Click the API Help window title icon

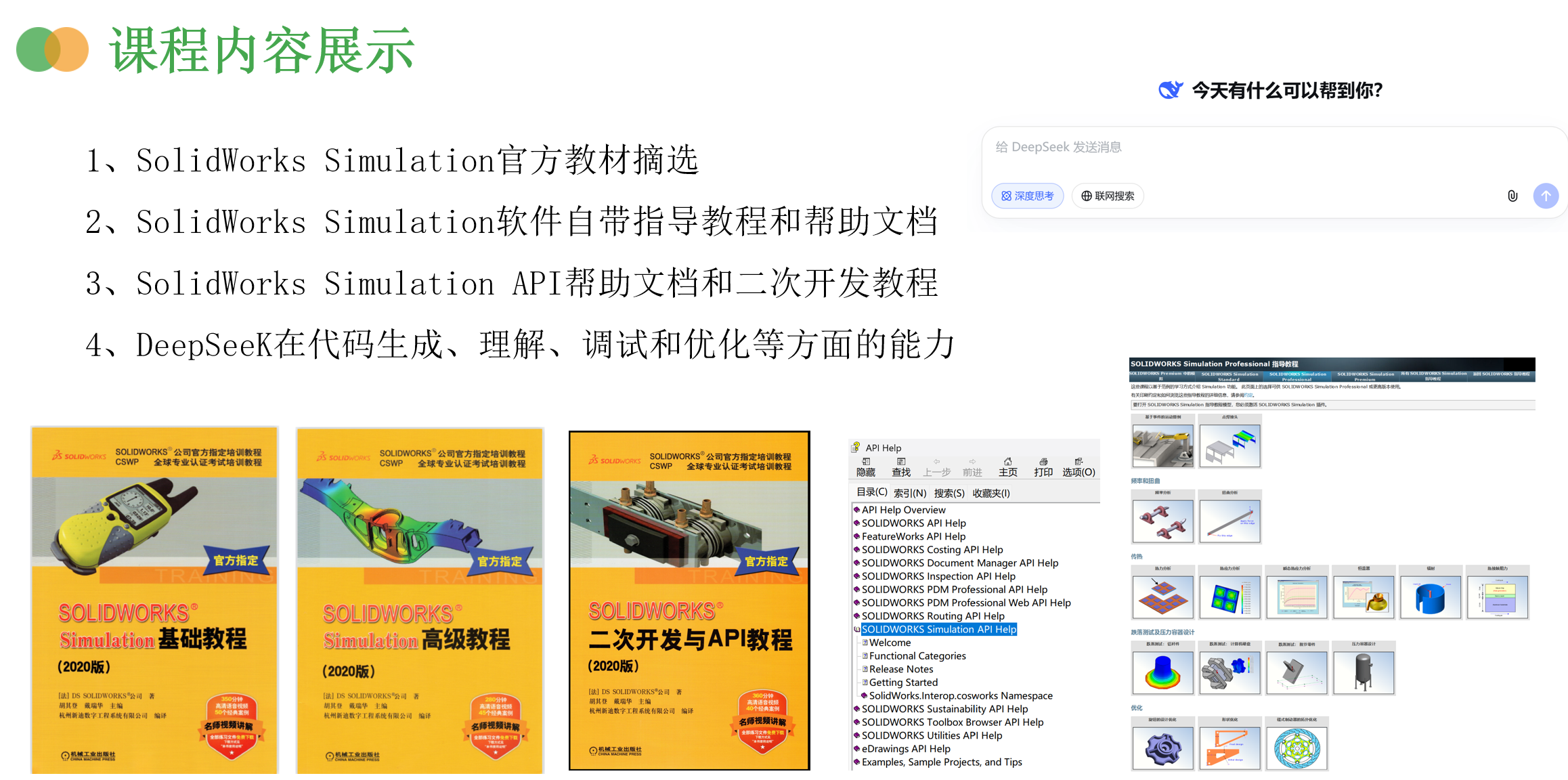pos(856,447)
